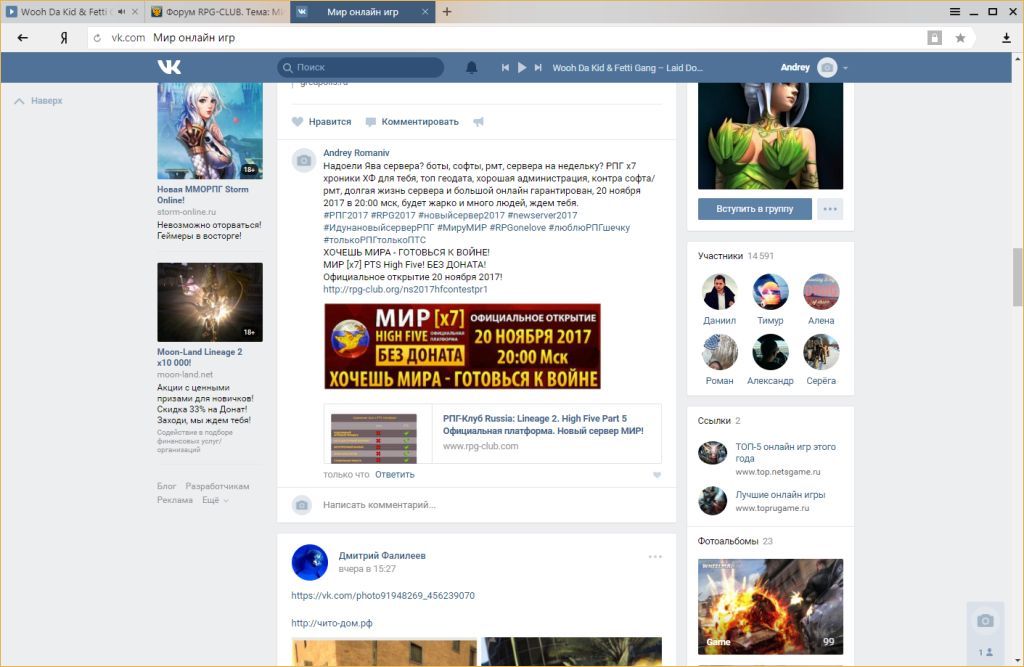Open the camera widget icon at bottom right

(985, 621)
